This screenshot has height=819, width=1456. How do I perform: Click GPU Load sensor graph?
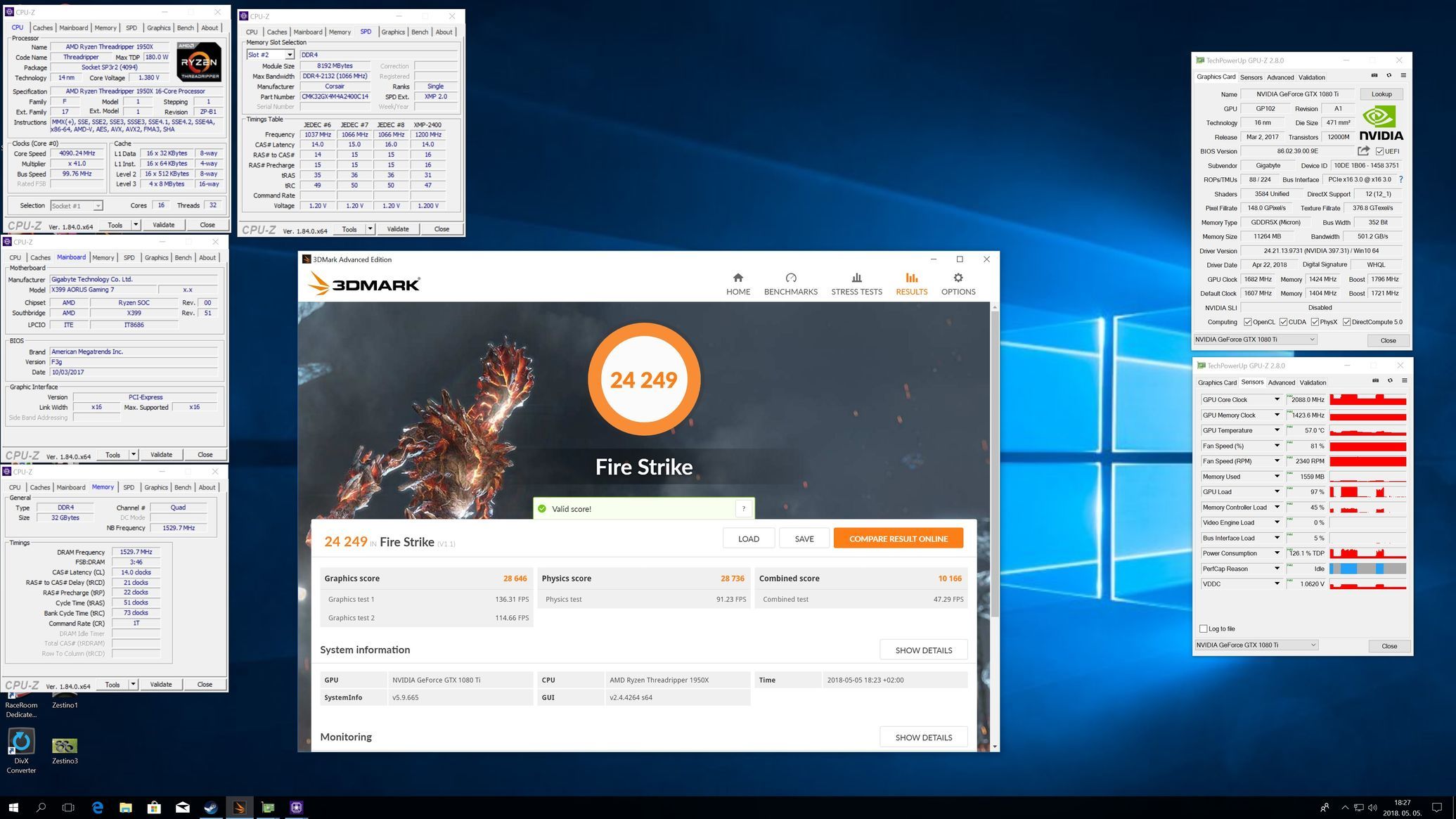click(1367, 492)
